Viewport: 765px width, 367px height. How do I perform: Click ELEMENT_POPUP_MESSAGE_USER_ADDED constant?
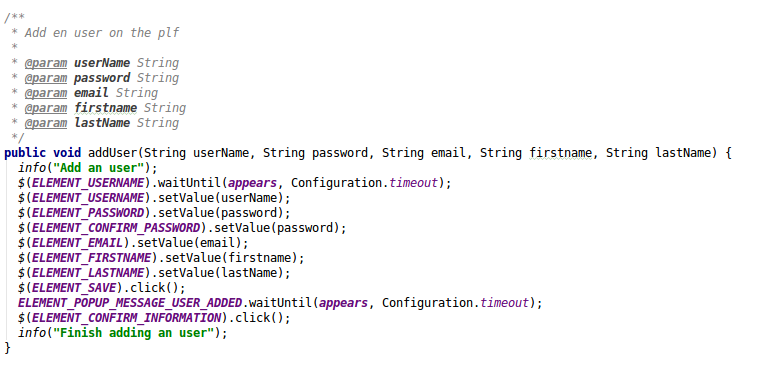click(130, 303)
